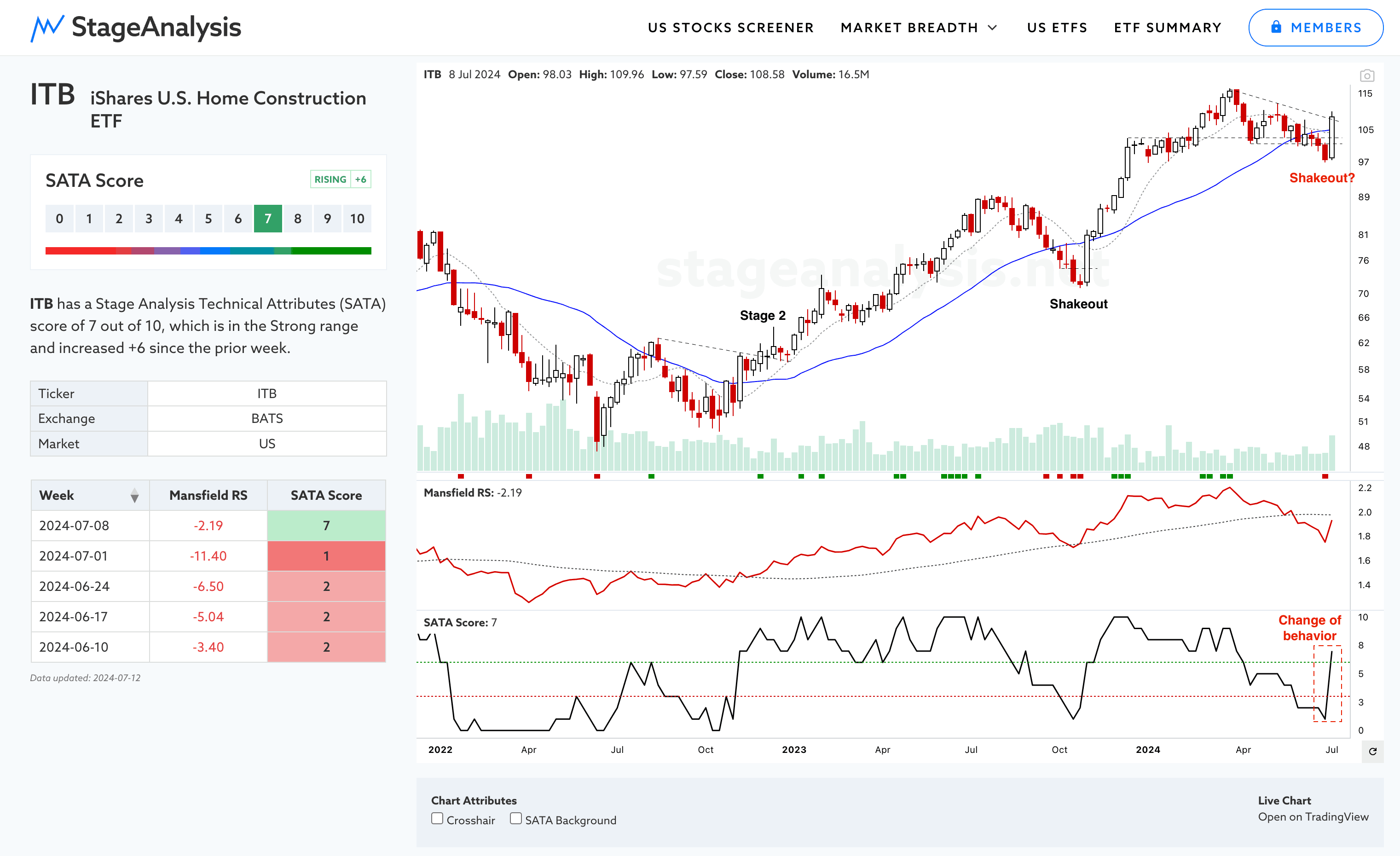
Task: Click the red SATA score 1 cell
Action: (x=326, y=556)
